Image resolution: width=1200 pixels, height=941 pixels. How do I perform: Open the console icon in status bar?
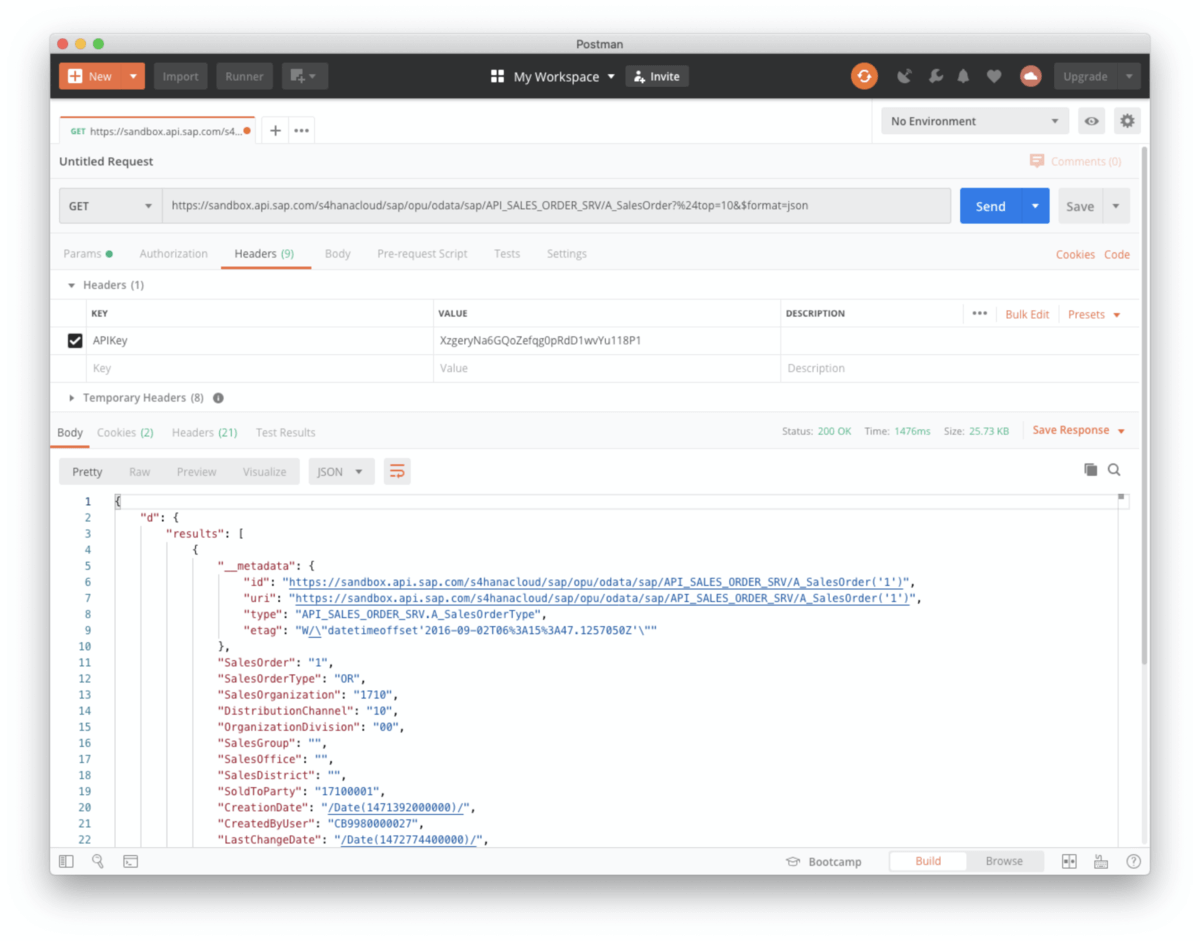[130, 861]
